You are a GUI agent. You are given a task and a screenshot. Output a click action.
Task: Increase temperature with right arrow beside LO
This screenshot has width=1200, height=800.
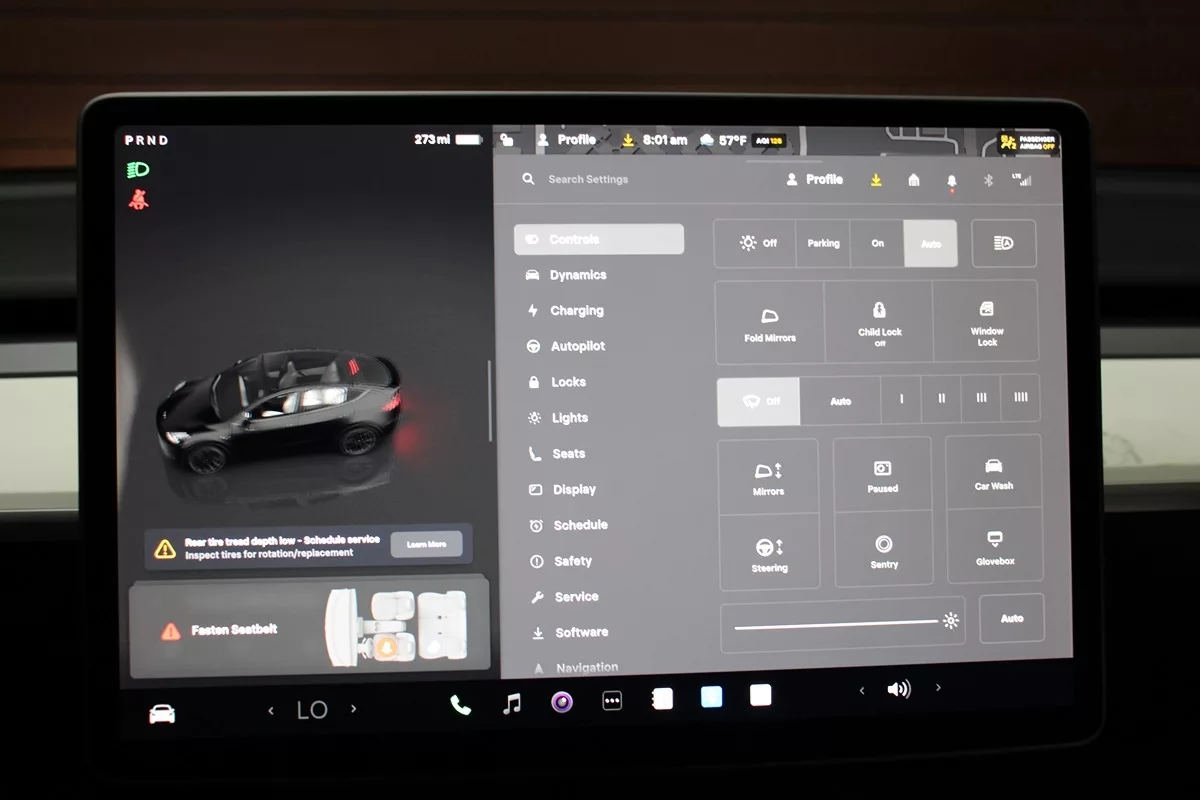tap(353, 709)
